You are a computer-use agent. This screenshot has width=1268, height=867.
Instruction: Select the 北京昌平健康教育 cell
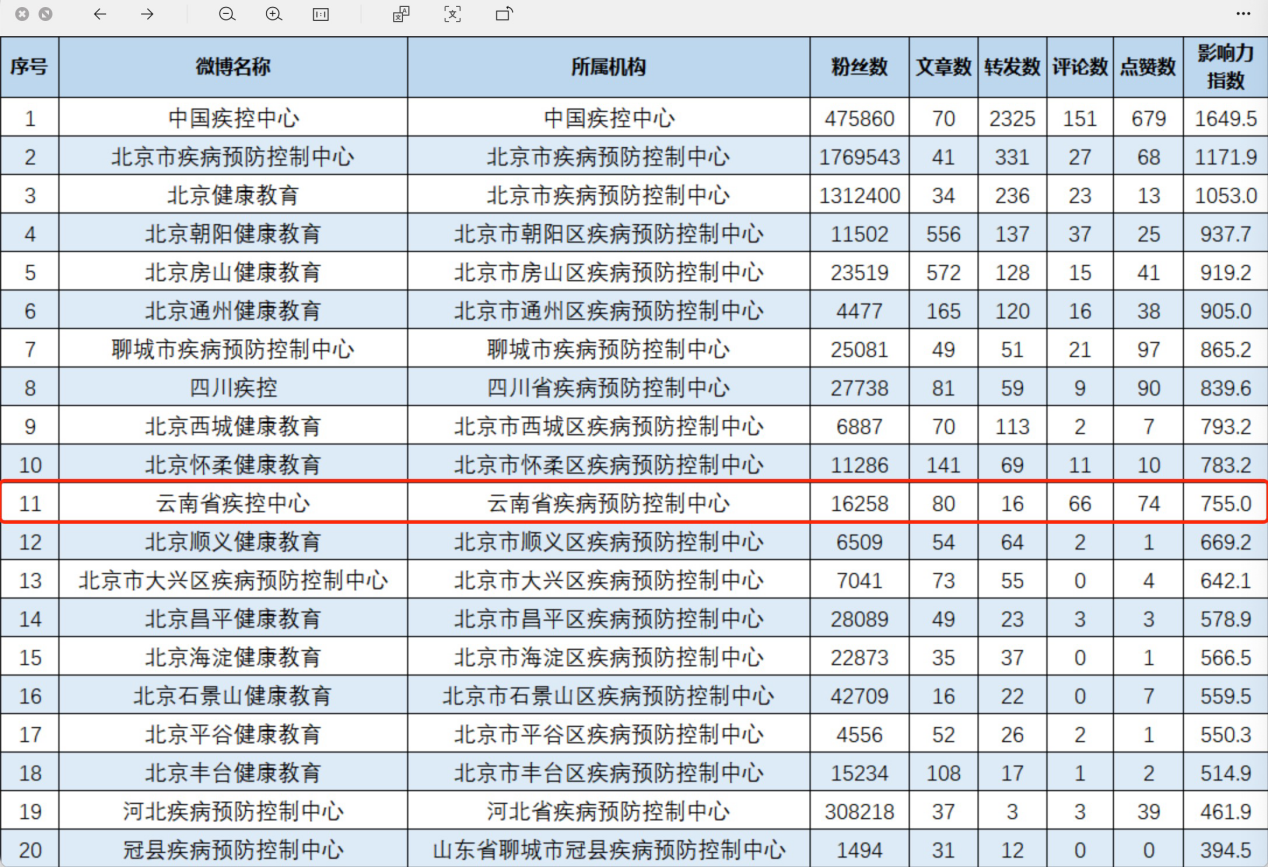pyautogui.click(x=233, y=619)
